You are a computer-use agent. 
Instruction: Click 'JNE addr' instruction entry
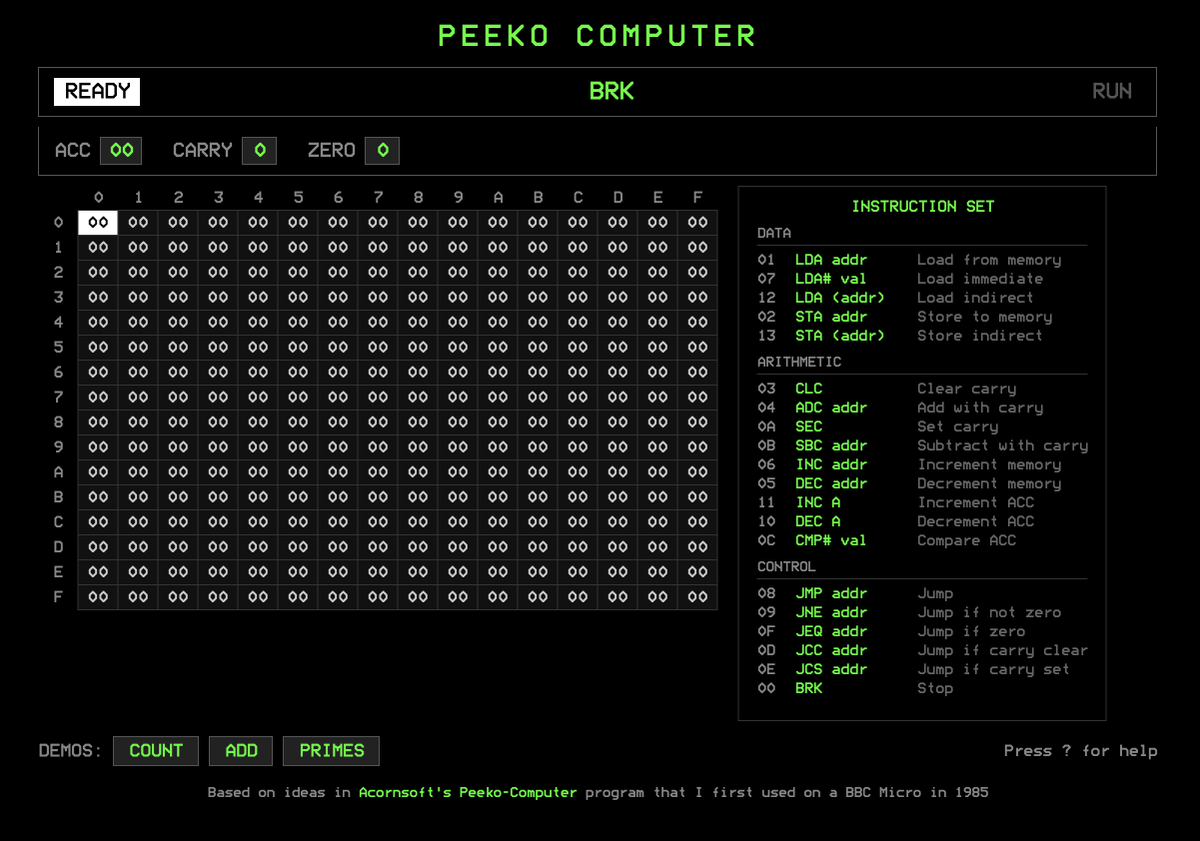[x=831, y=613]
